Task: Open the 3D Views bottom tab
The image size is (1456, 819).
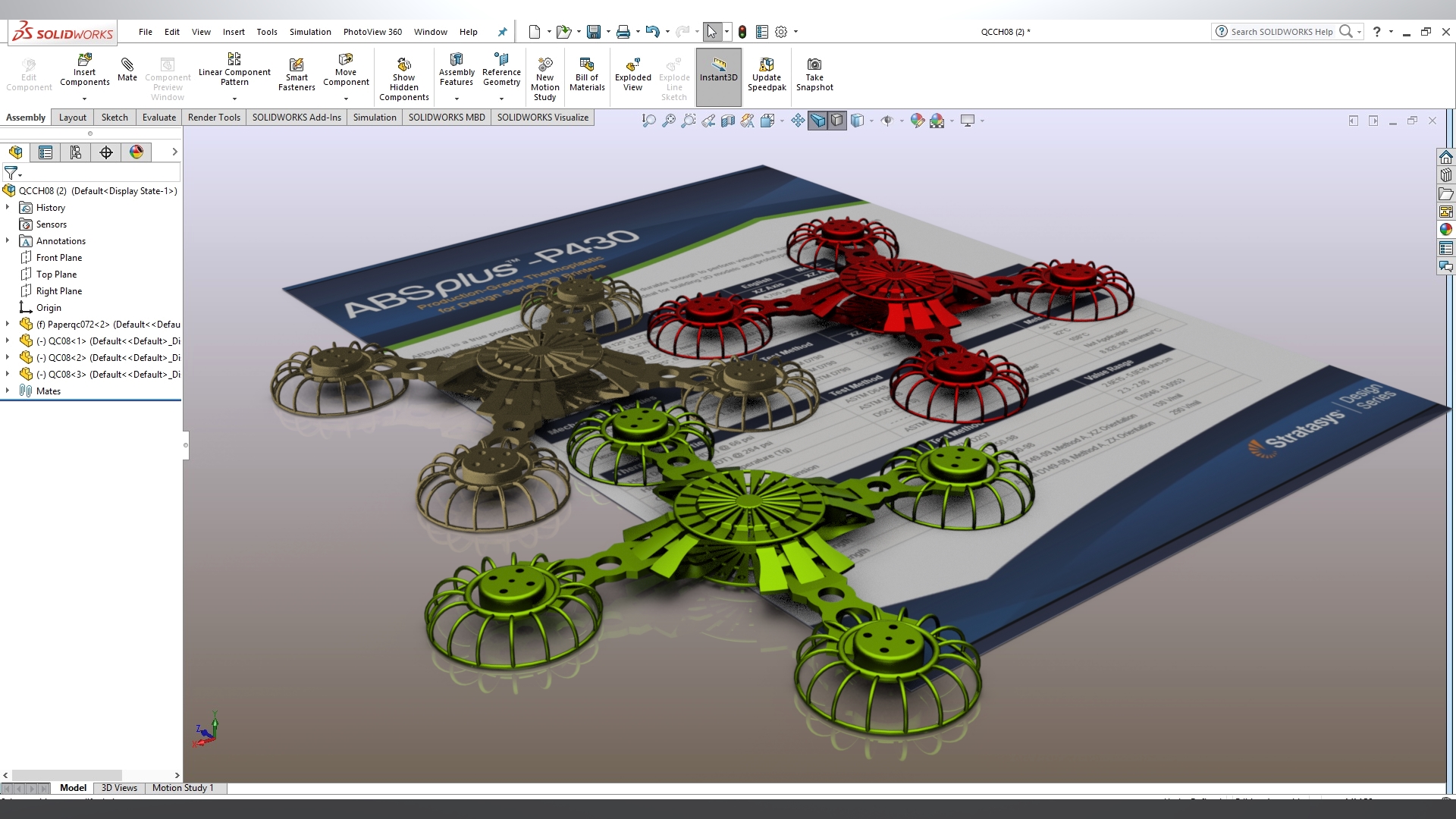Action: pyautogui.click(x=119, y=788)
